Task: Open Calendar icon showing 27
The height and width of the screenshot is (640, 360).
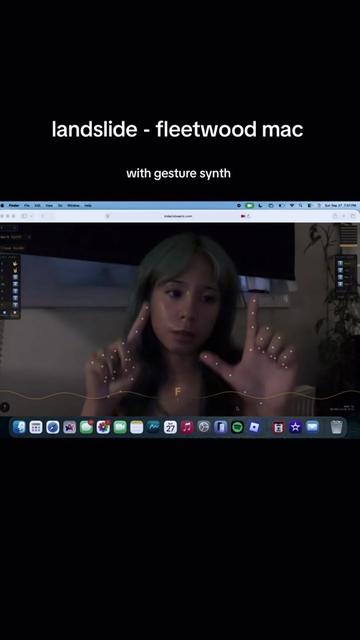Action: [x=170, y=427]
